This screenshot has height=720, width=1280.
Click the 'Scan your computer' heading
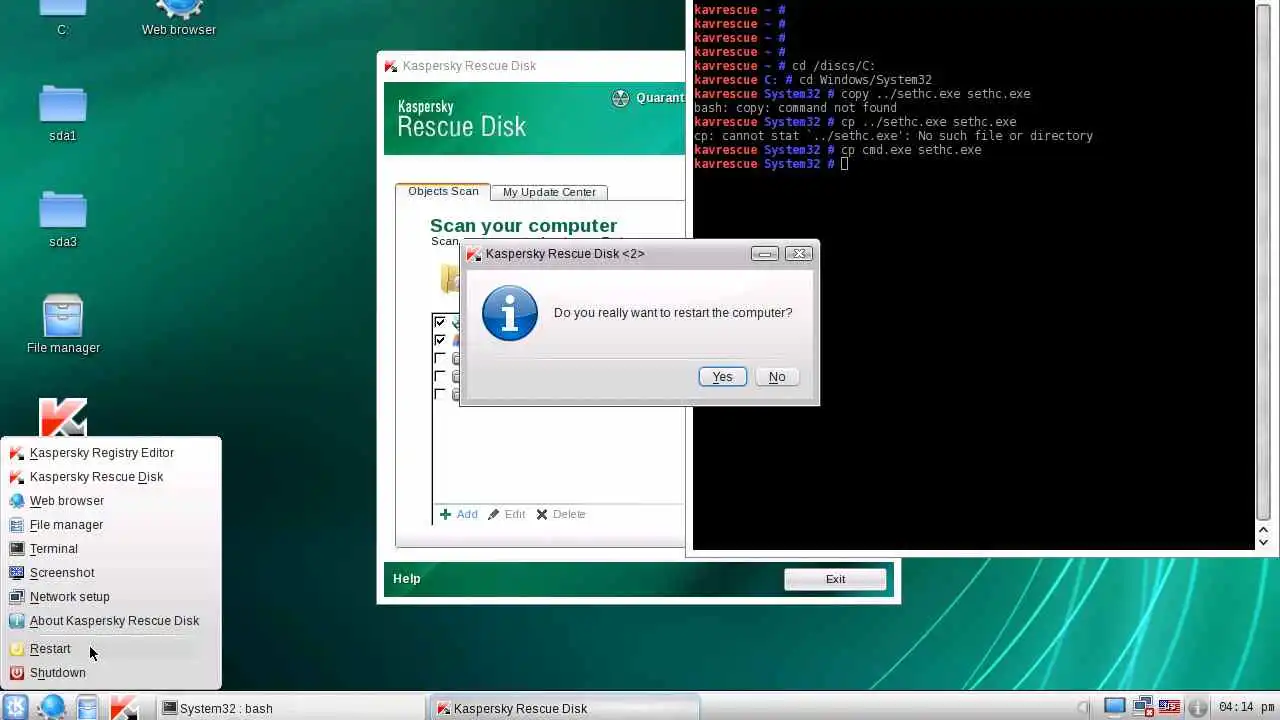(x=523, y=226)
